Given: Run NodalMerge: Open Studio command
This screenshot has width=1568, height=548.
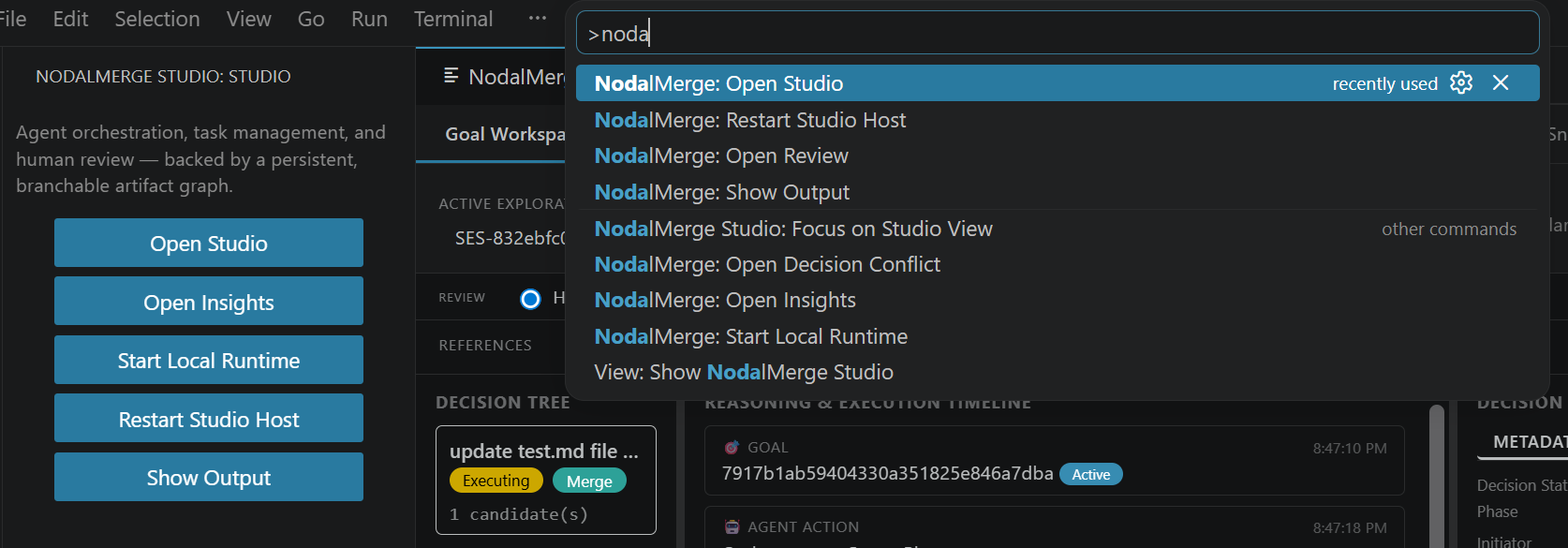Looking at the screenshot, I should pos(1058,83).
